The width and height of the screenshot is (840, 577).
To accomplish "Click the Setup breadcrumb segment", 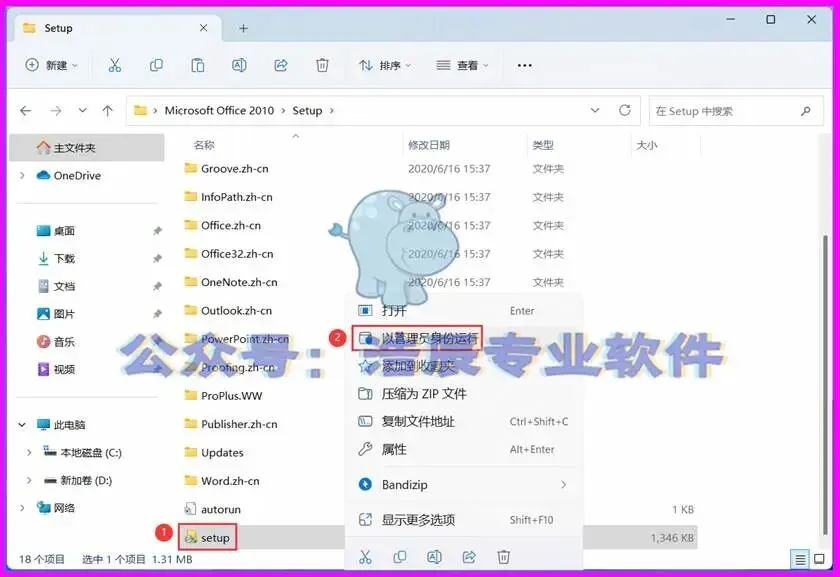I will point(307,111).
